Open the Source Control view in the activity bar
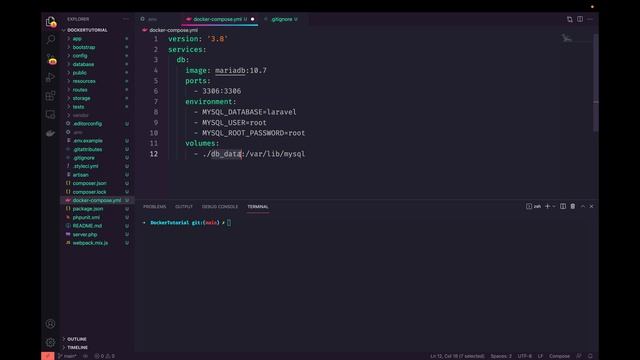Image resolution: width=640 pixels, height=360 pixels. click(x=51, y=59)
